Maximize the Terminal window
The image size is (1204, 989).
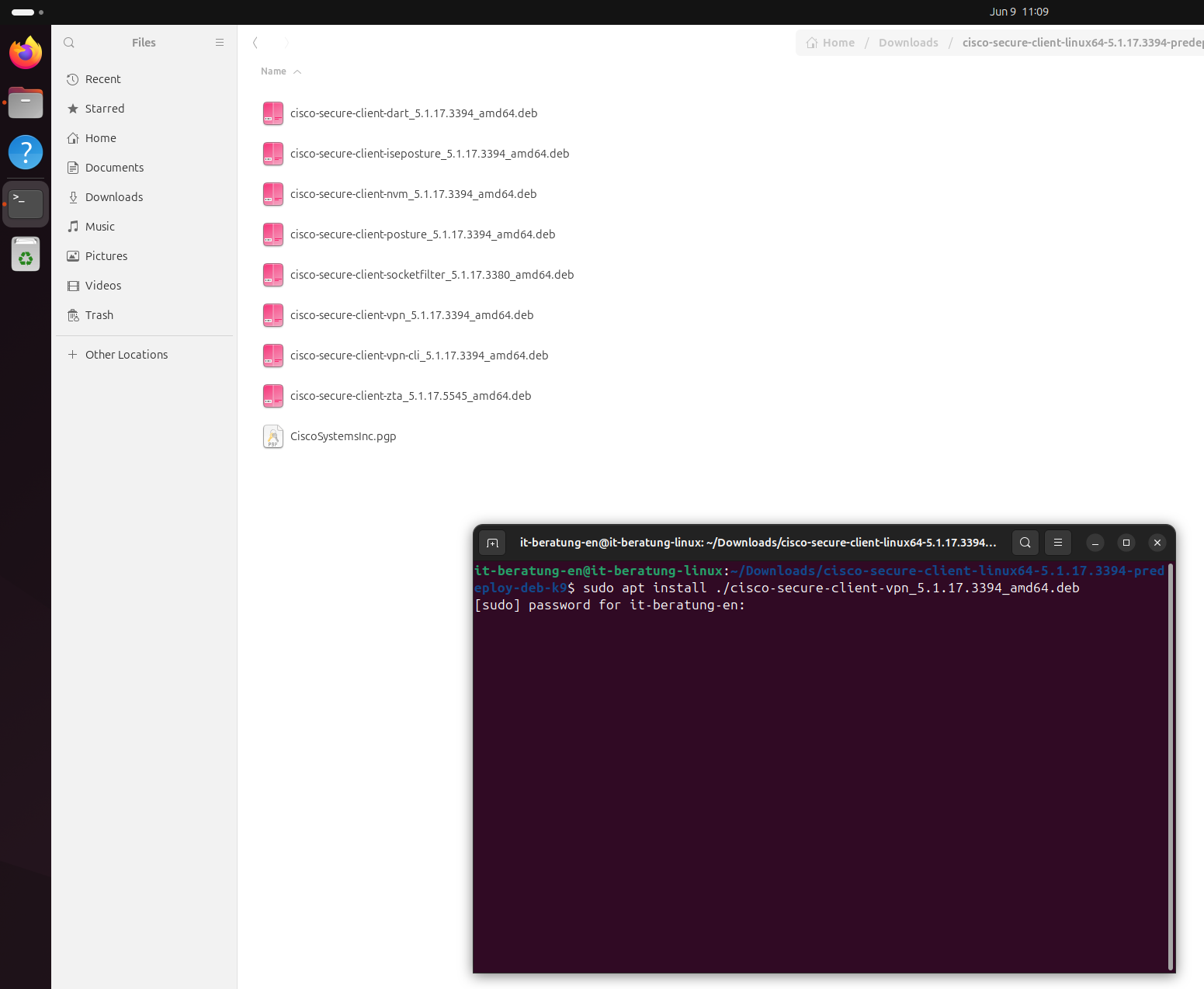(x=1126, y=543)
